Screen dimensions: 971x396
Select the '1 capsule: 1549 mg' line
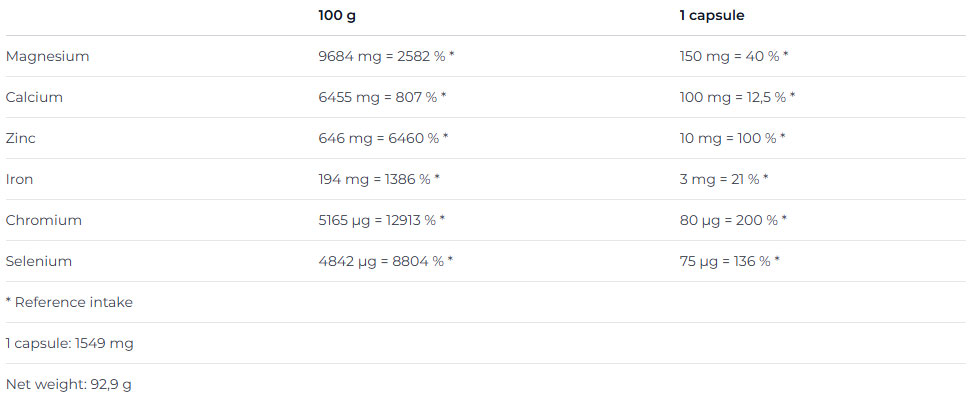pyautogui.click(x=69, y=343)
